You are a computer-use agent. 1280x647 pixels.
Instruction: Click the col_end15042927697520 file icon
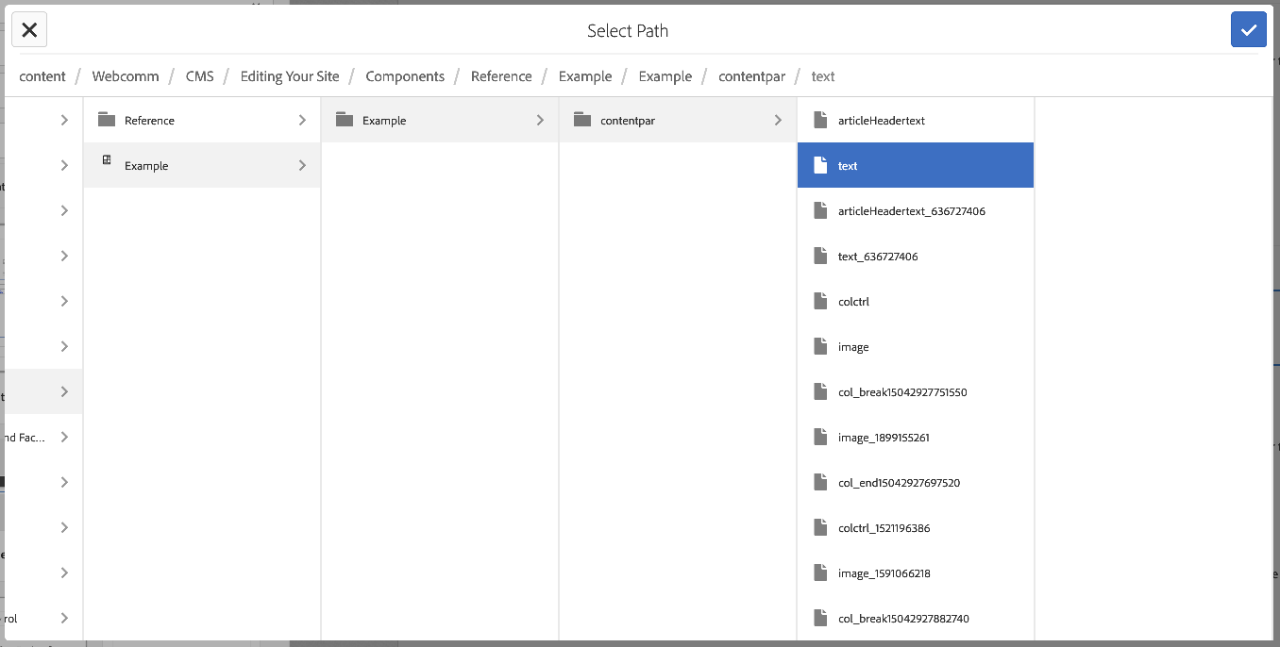pyautogui.click(x=821, y=482)
